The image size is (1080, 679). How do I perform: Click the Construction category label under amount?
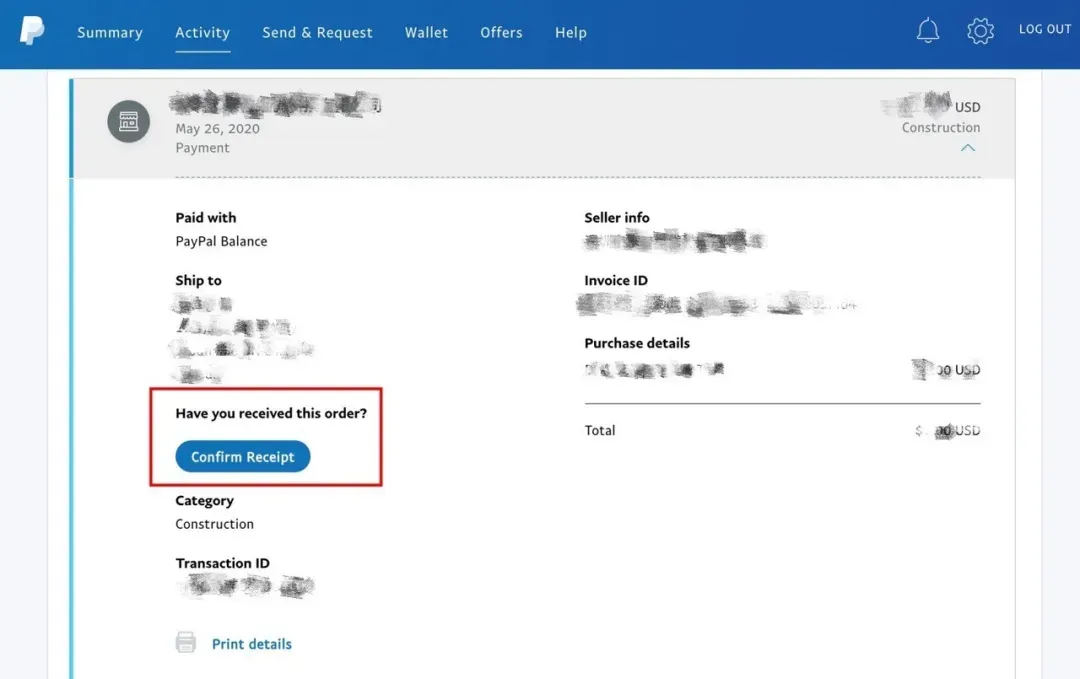coord(941,127)
